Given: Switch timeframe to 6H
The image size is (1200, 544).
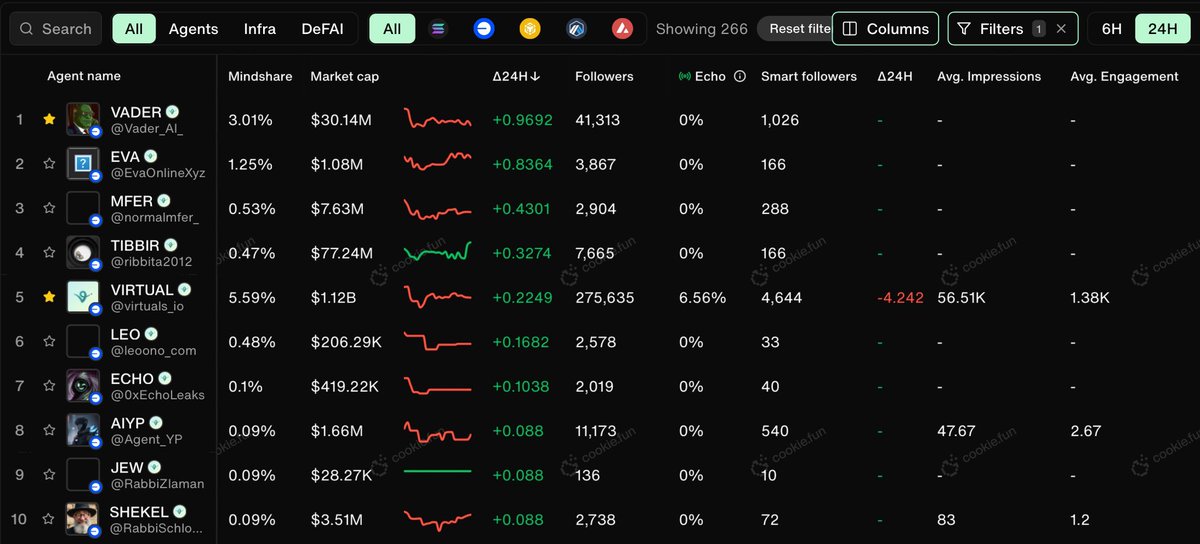Looking at the screenshot, I should pyautogui.click(x=1112, y=29).
